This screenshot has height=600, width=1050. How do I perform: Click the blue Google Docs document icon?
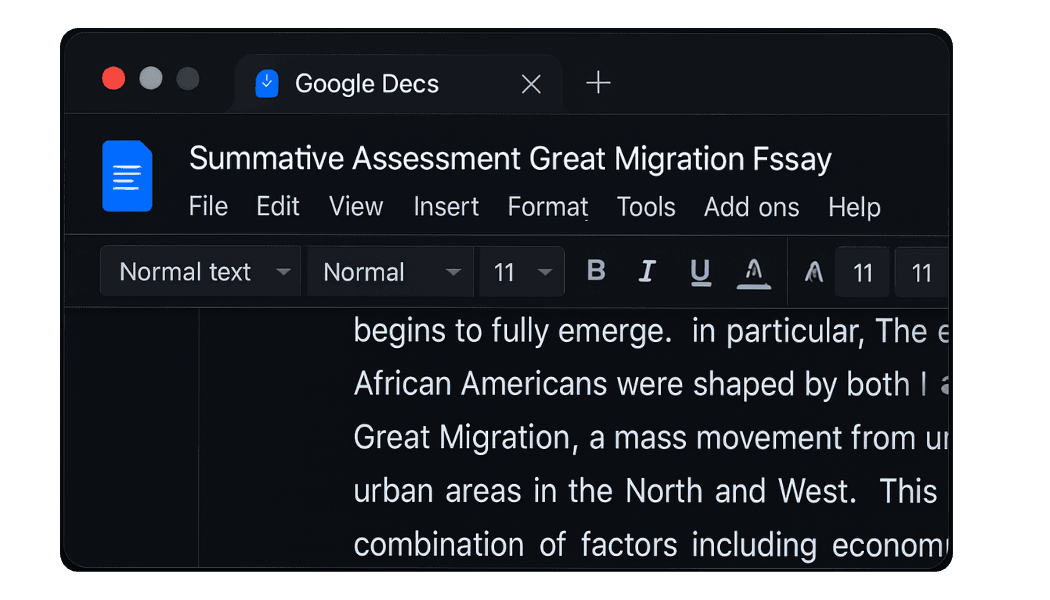click(127, 176)
